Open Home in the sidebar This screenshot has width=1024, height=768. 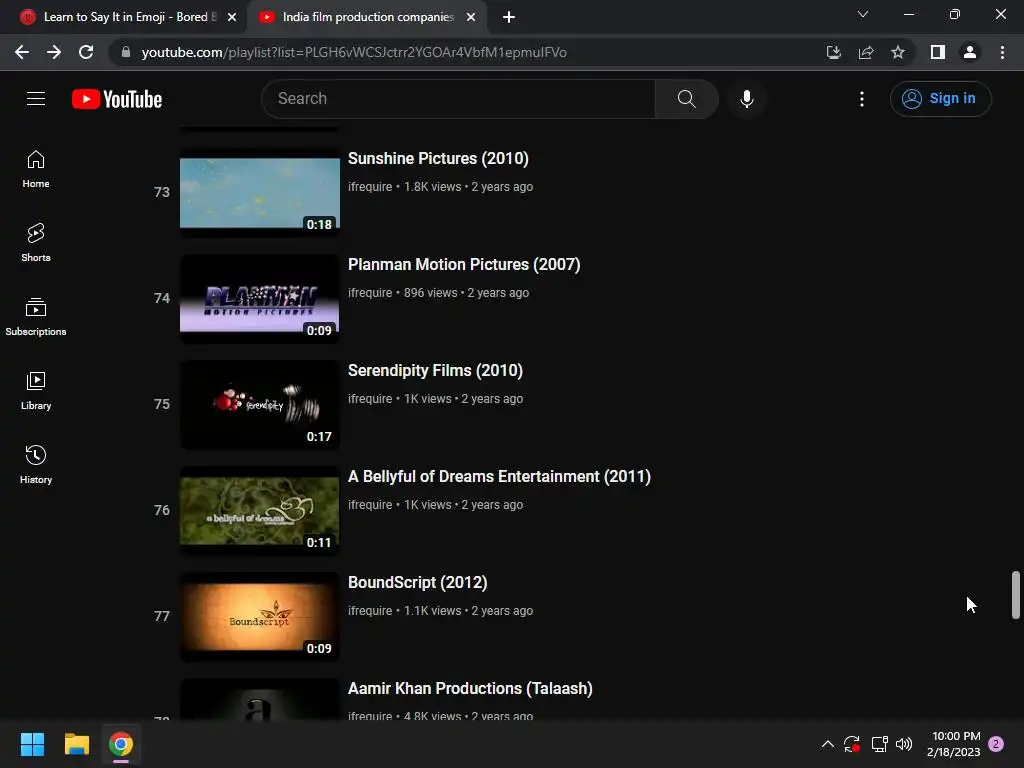pos(36,169)
